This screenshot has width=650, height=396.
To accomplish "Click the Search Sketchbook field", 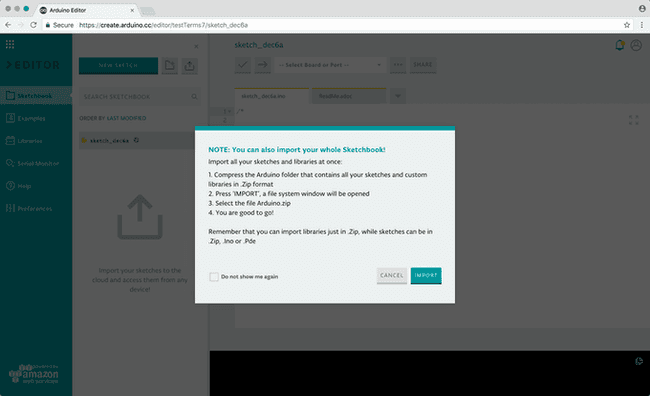I will (140, 97).
